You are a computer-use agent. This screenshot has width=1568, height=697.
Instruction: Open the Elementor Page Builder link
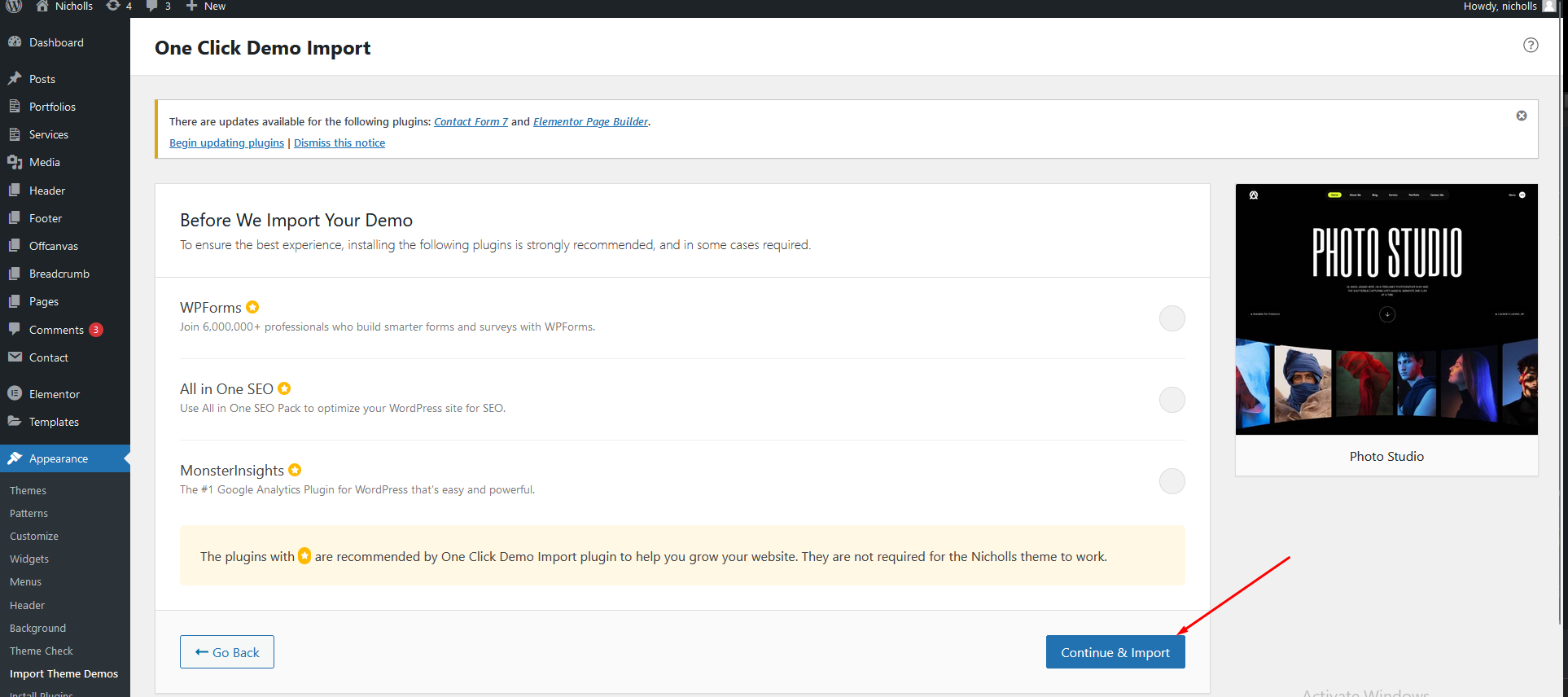591,121
